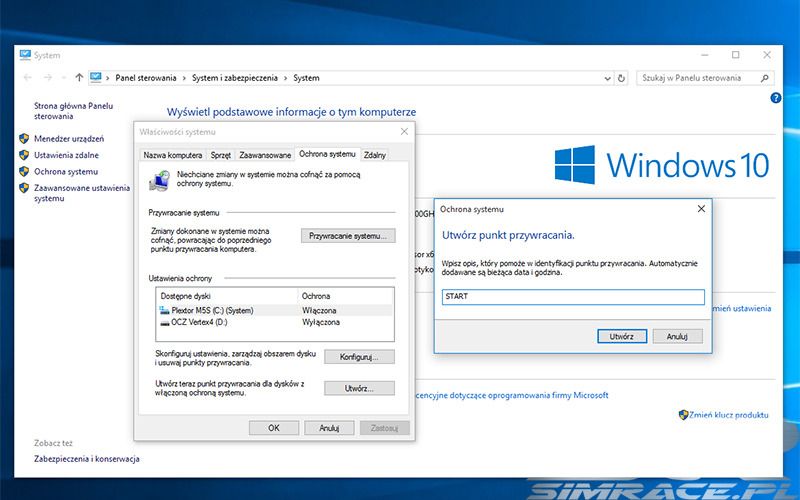Click the up arrow navigation icon
This screenshot has height=500, width=800.
pyautogui.click(x=79, y=77)
